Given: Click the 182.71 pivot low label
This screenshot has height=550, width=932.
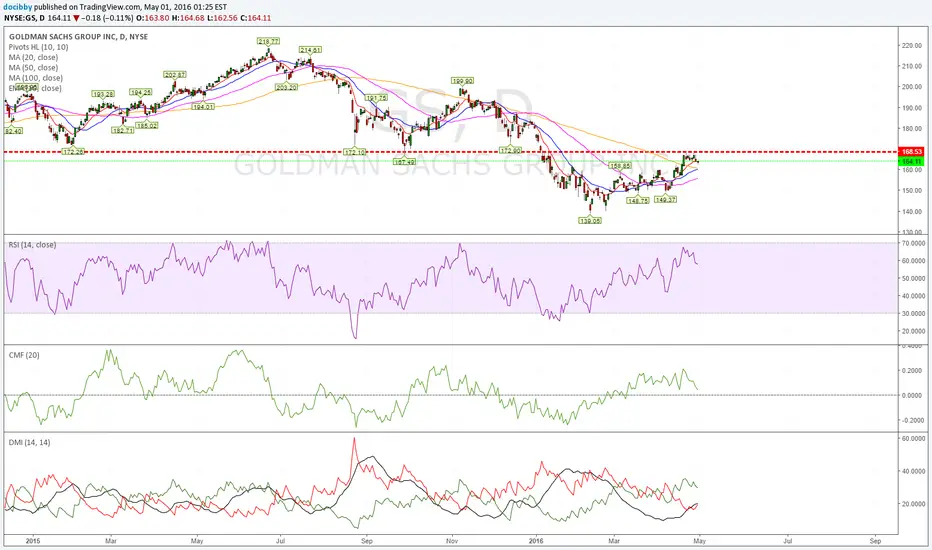Looking at the screenshot, I should [x=123, y=130].
